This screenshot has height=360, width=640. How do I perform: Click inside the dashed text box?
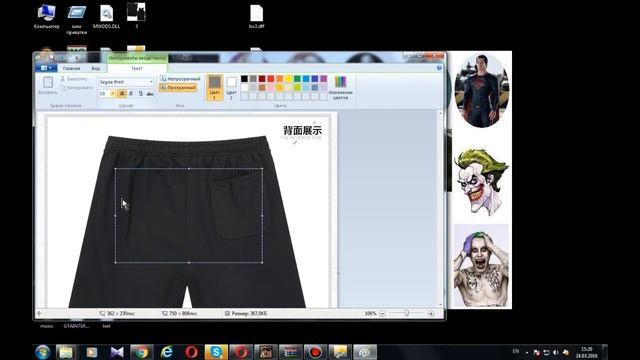pos(189,215)
